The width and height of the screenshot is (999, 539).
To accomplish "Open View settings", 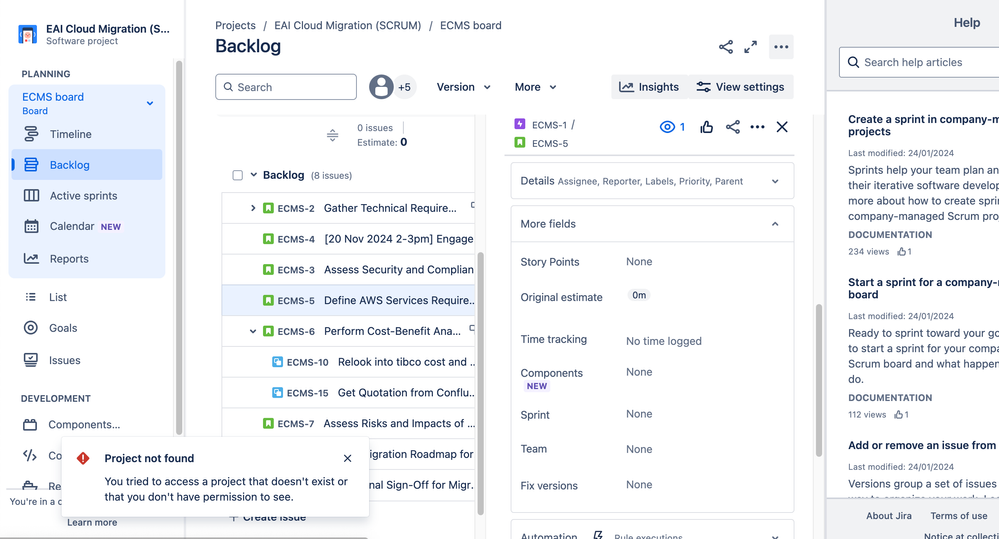I will click(740, 87).
